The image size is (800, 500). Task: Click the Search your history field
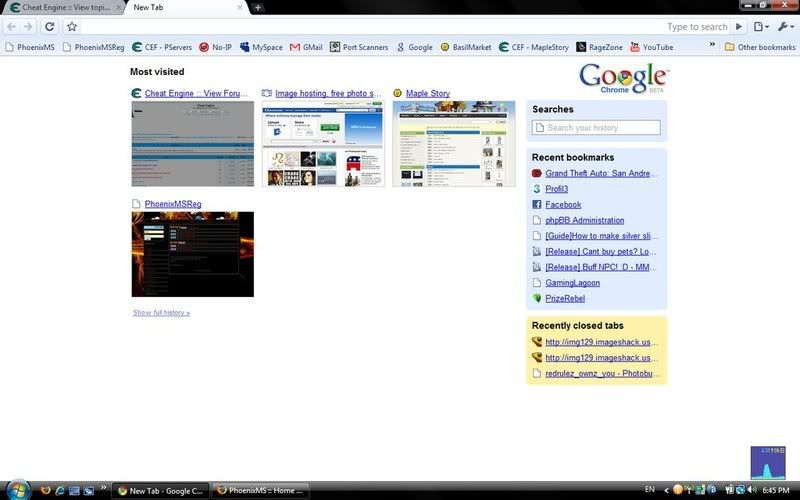tap(596, 128)
